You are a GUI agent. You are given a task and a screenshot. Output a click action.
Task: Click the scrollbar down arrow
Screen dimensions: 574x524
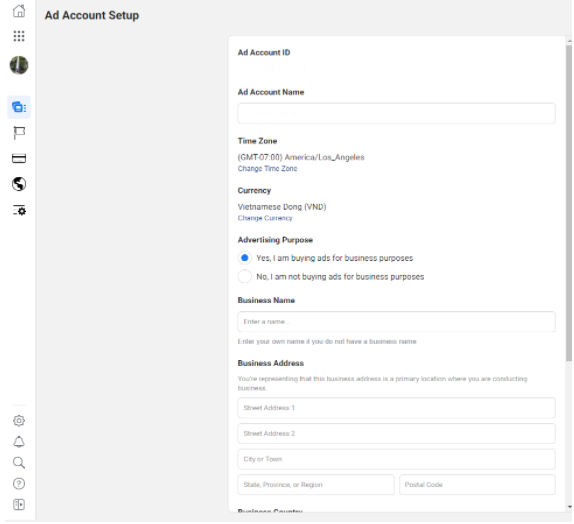click(x=569, y=507)
